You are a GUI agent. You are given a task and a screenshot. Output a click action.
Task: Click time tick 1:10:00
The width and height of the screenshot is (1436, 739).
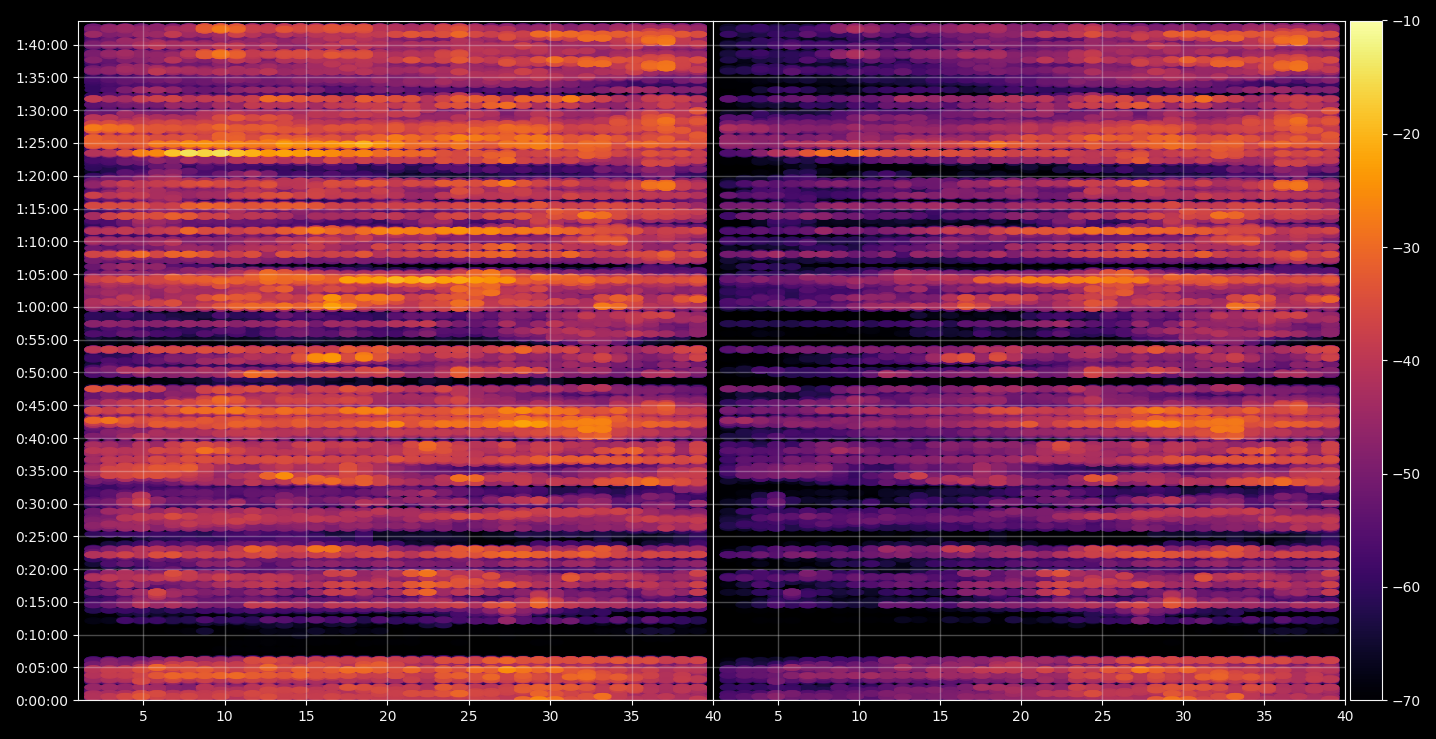42,242
